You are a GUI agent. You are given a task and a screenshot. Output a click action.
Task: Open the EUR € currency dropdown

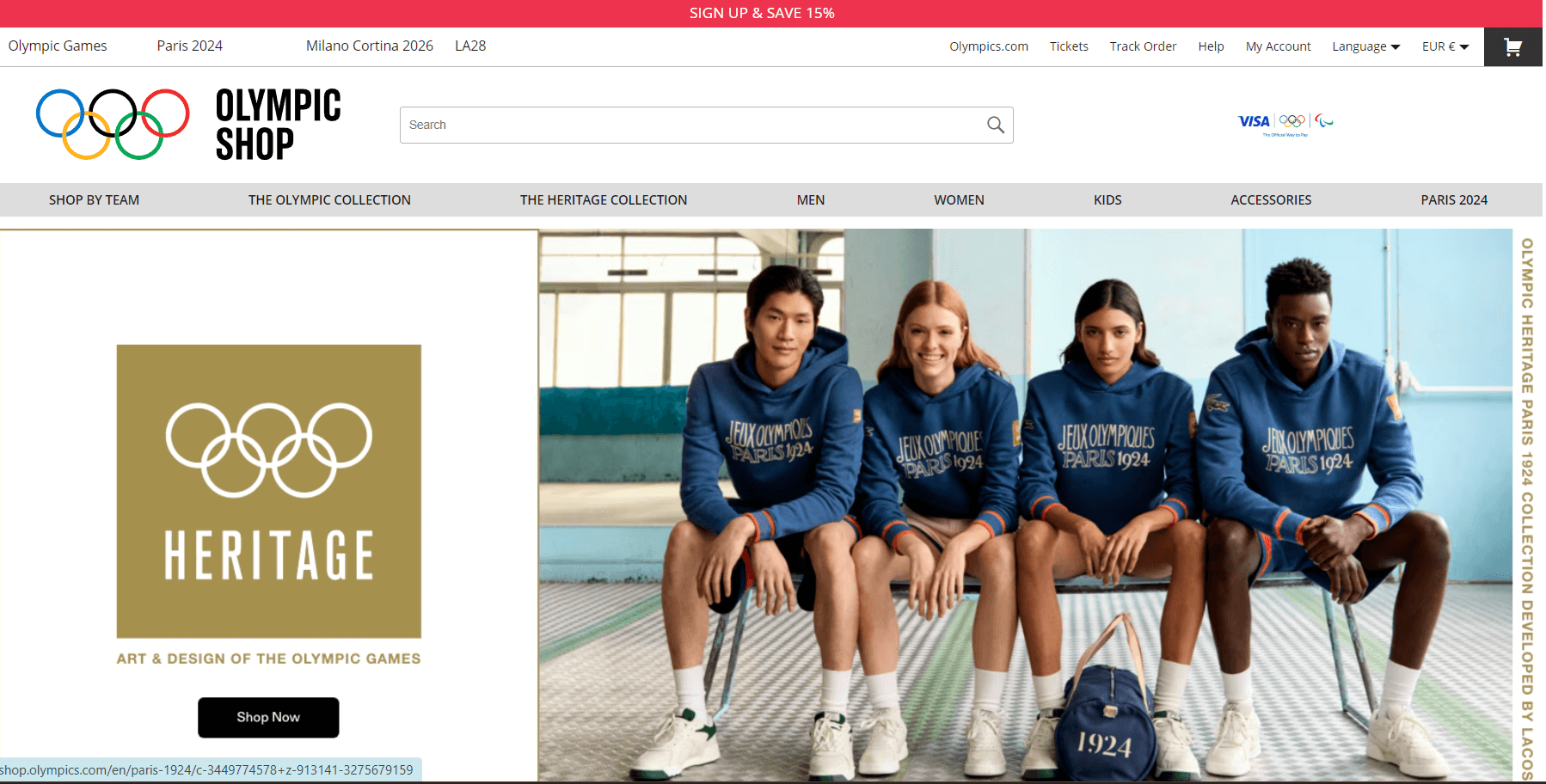tap(1445, 46)
